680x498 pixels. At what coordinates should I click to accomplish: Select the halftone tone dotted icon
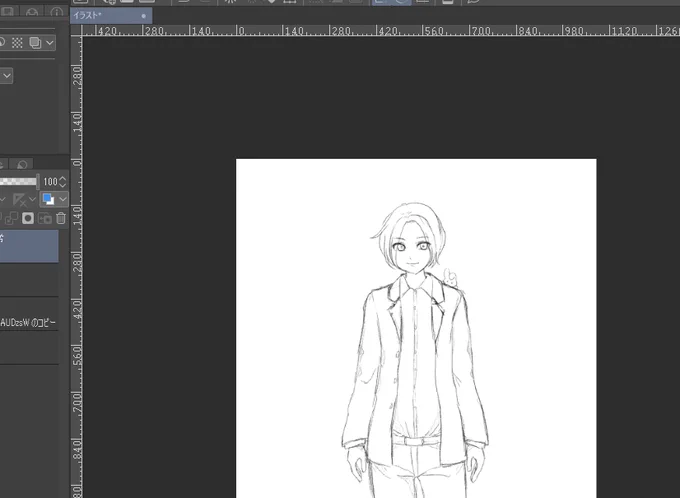click(x=17, y=43)
